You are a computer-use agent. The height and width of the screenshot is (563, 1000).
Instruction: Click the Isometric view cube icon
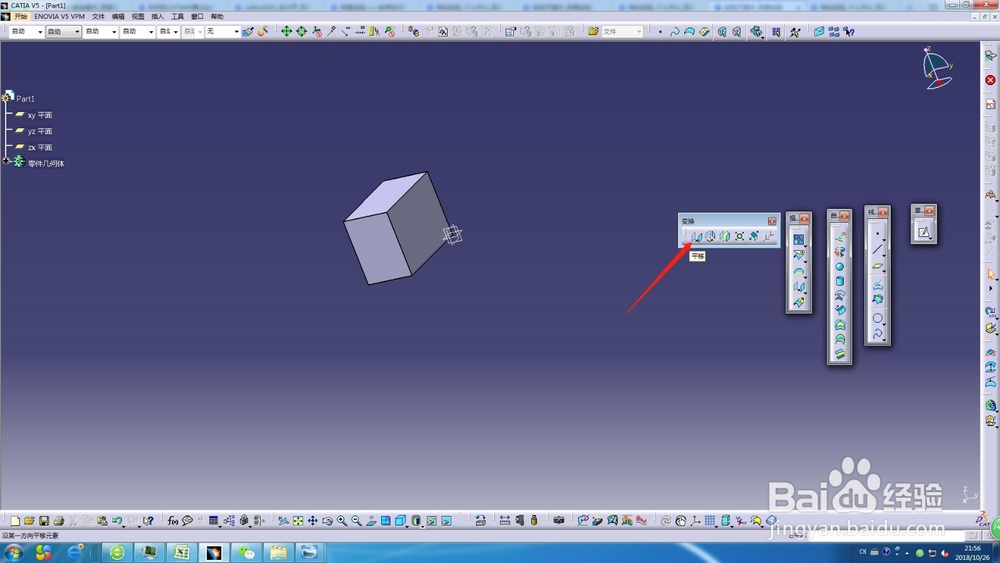(401, 521)
